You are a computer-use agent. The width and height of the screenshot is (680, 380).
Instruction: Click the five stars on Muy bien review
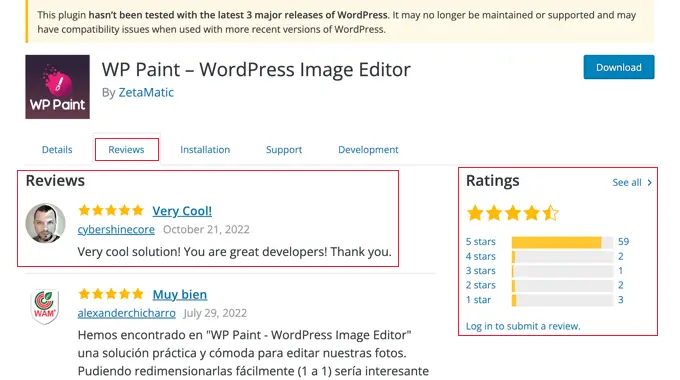click(x=111, y=294)
